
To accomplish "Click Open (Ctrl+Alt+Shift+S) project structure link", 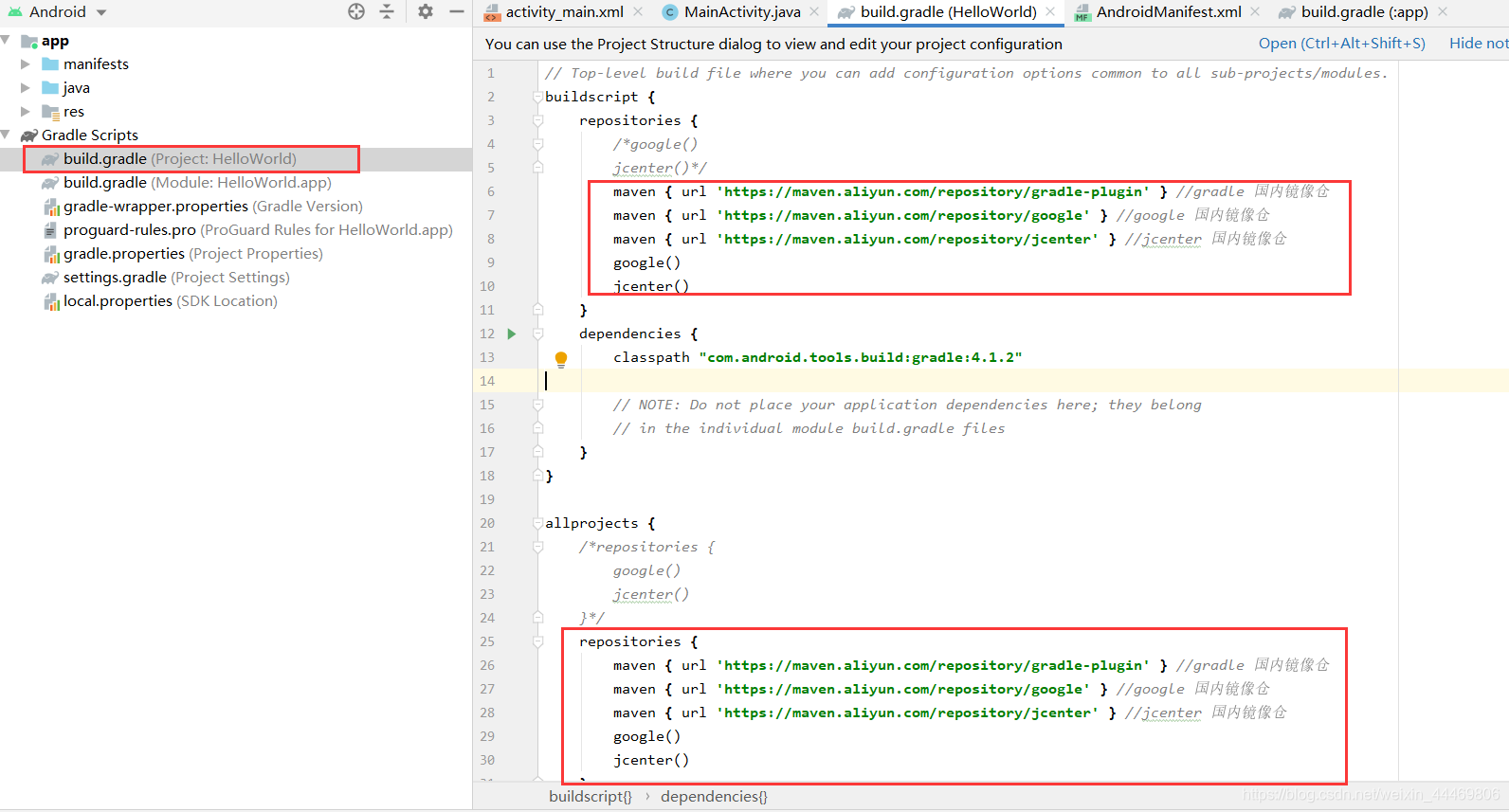I will [x=1342, y=44].
